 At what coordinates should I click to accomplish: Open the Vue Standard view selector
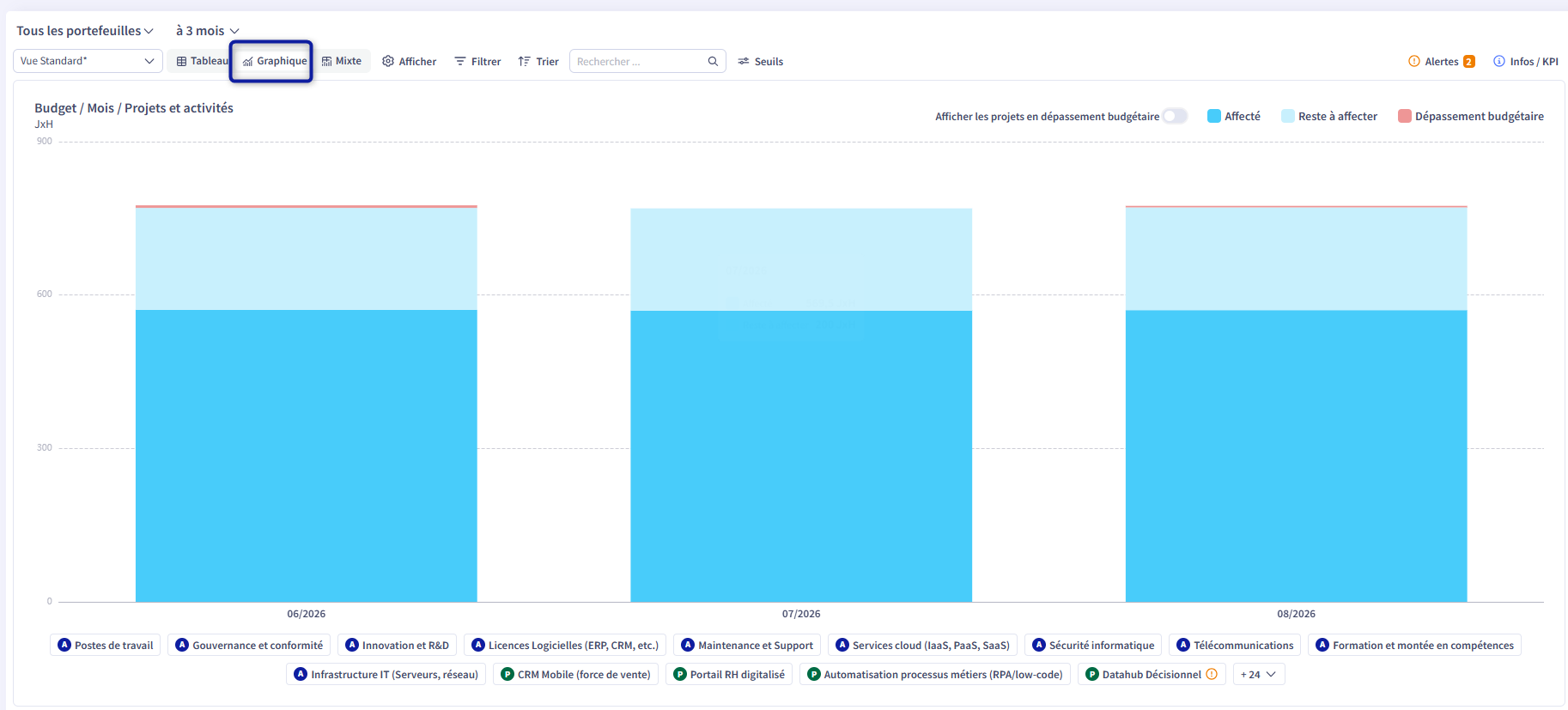[87, 61]
